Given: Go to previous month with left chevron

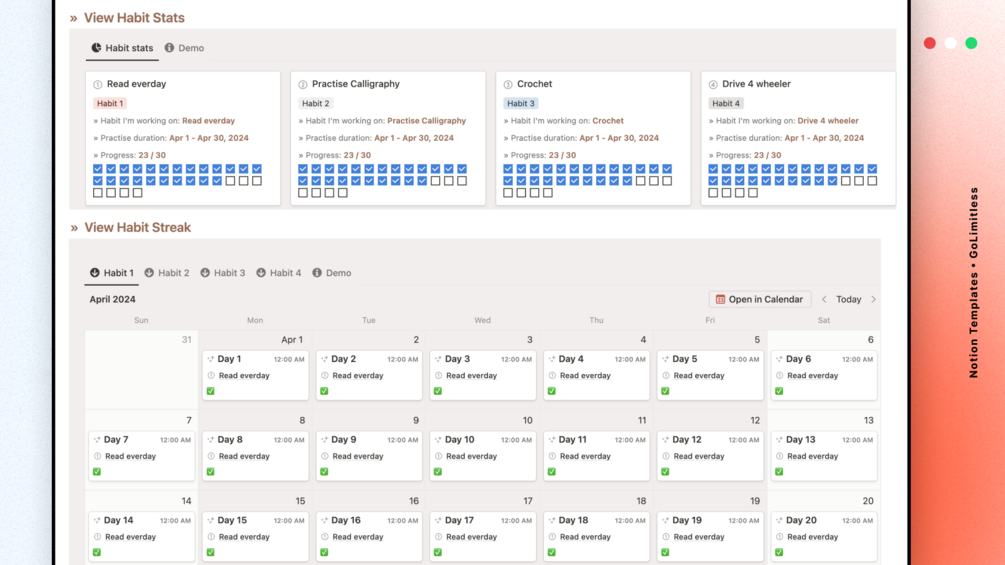Looking at the screenshot, I should point(824,299).
